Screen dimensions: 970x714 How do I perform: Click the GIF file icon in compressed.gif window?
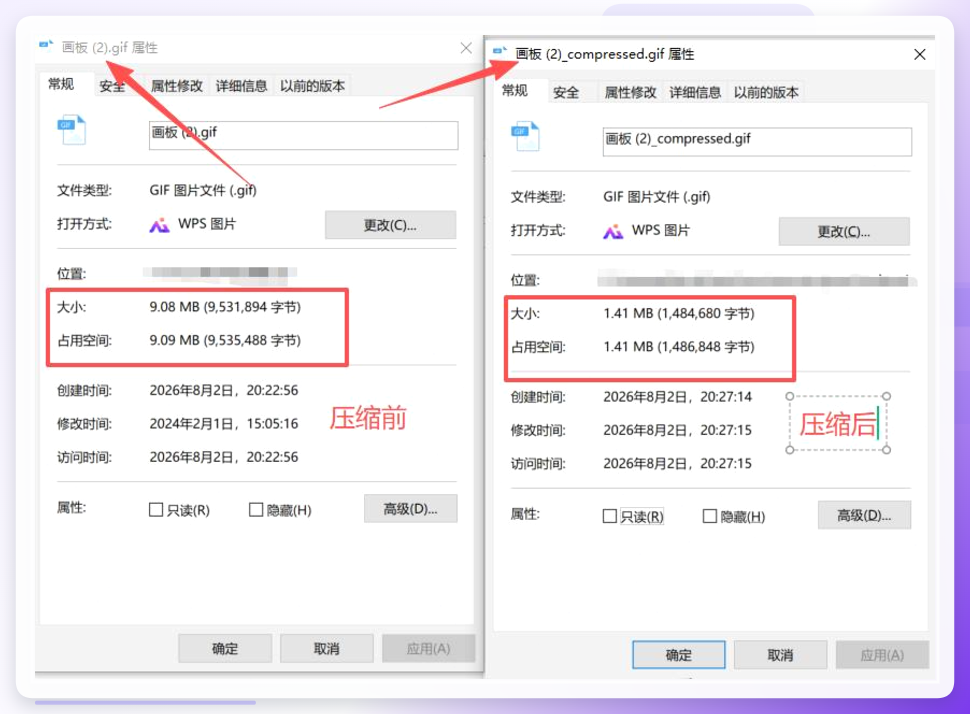[x=525, y=136]
